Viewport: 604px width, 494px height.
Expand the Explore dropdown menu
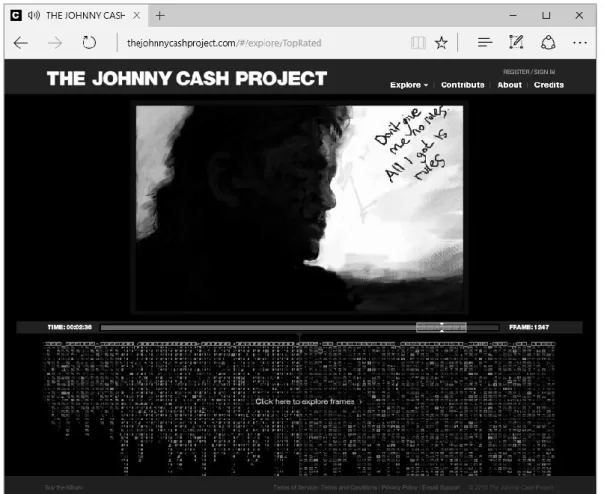[x=409, y=85]
